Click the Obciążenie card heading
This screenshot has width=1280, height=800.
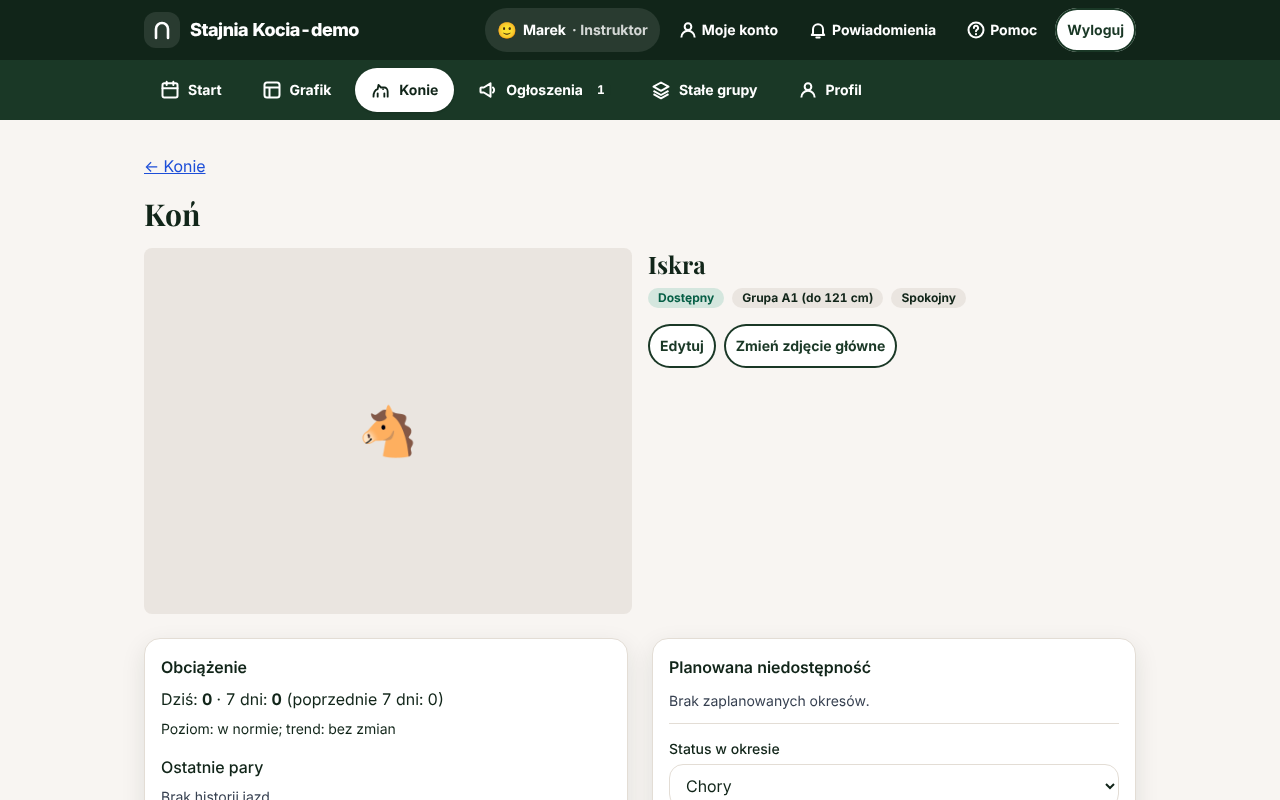click(x=204, y=667)
